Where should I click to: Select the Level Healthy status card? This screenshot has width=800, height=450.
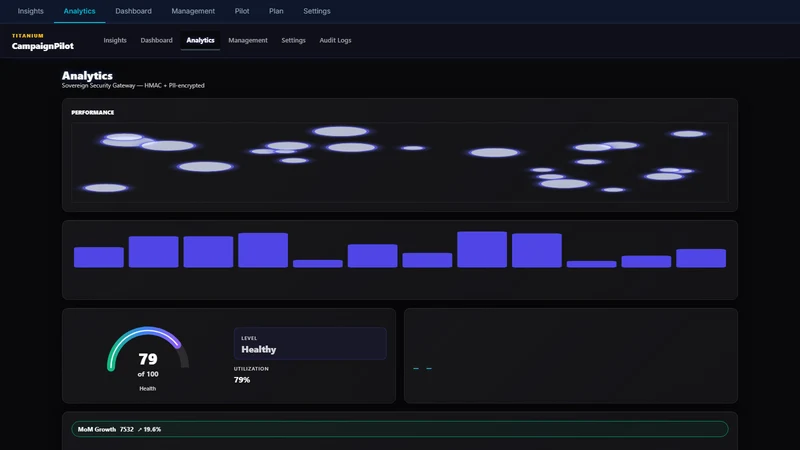click(310, 343)
